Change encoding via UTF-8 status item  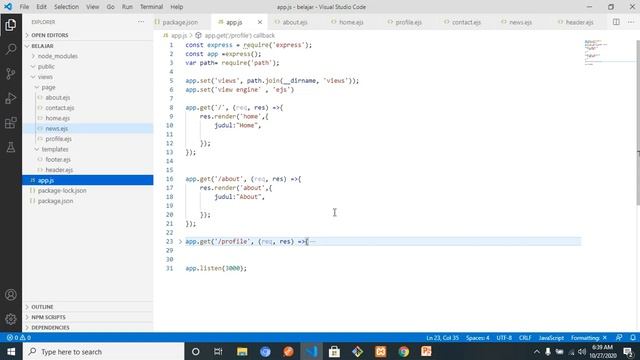tap(504, 338)
